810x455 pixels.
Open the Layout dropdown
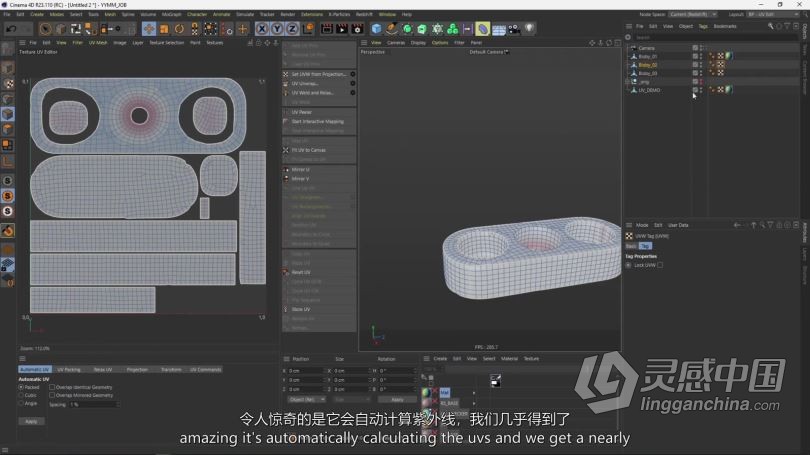coord(772,14)
